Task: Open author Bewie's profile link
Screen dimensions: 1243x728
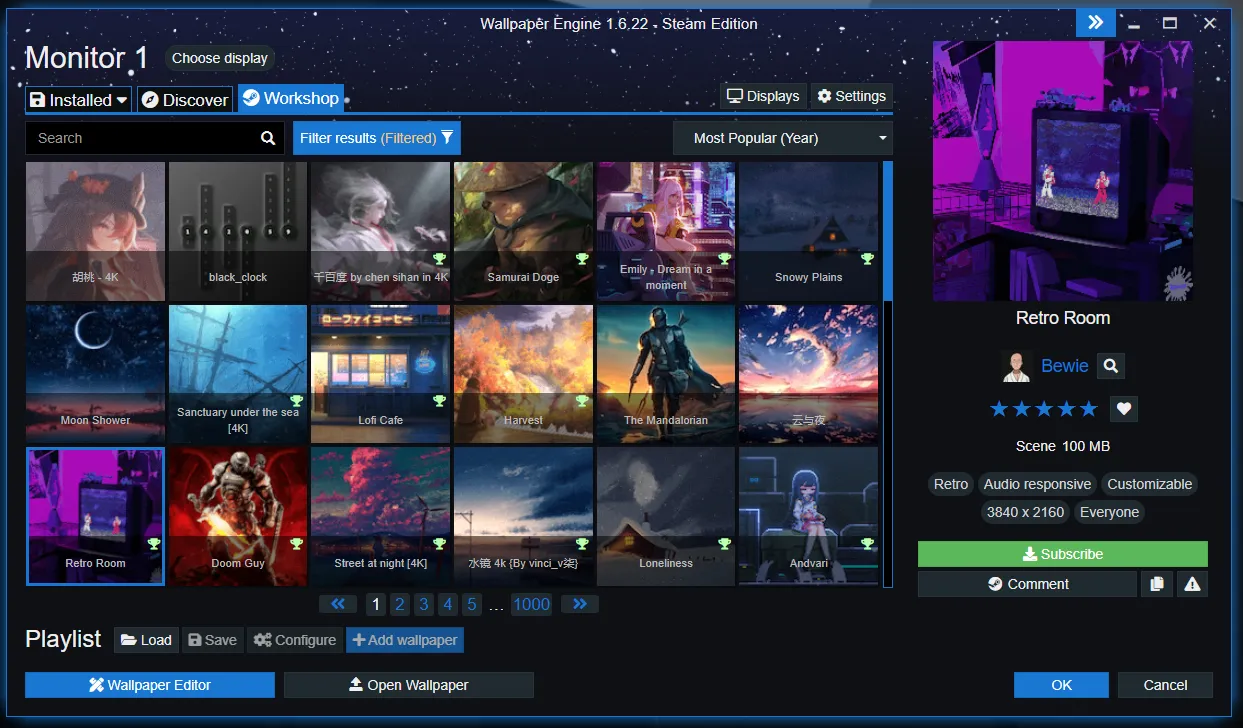Action: pyautogui.click(x=1064, y=366)
